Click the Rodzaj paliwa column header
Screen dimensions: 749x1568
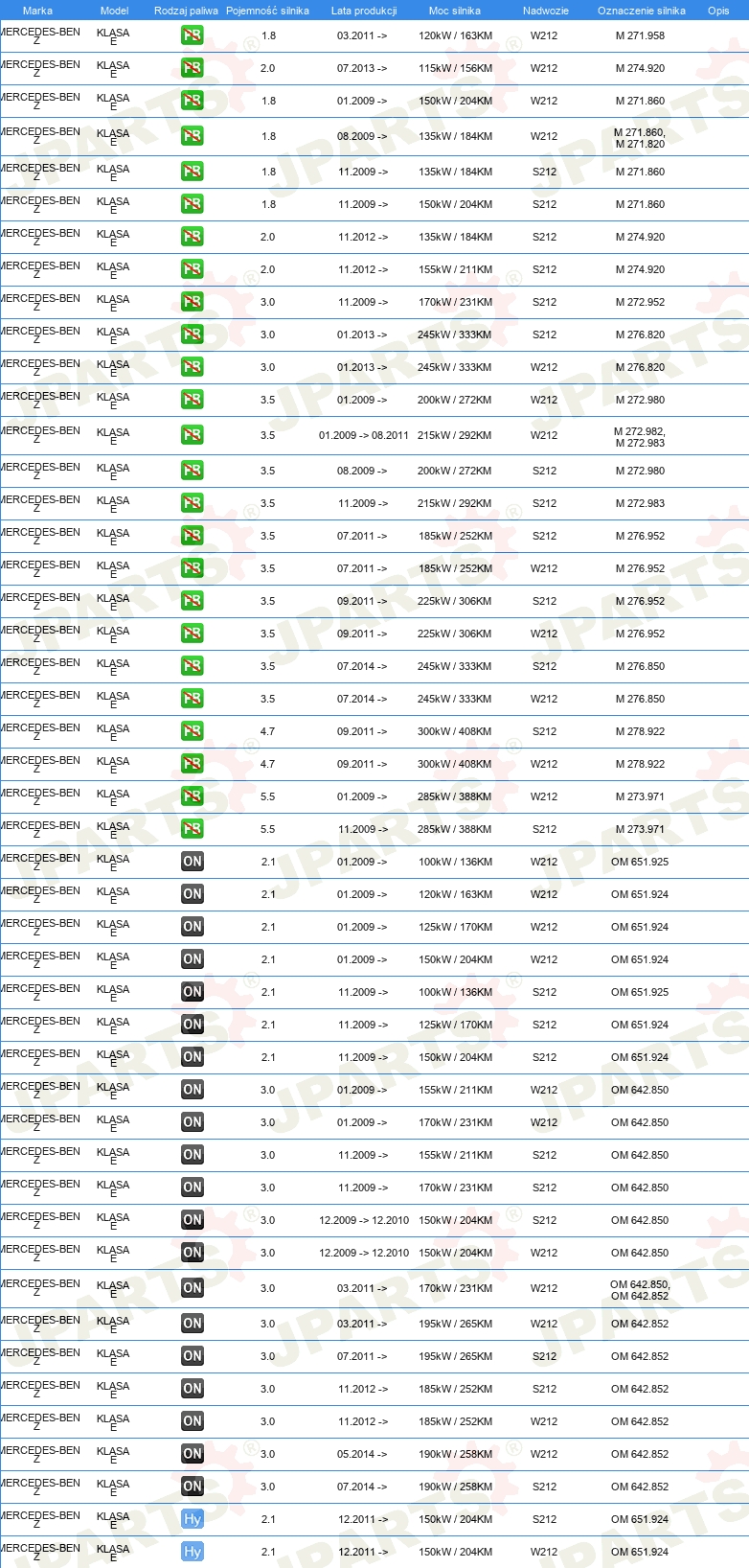tap(186, 11)
